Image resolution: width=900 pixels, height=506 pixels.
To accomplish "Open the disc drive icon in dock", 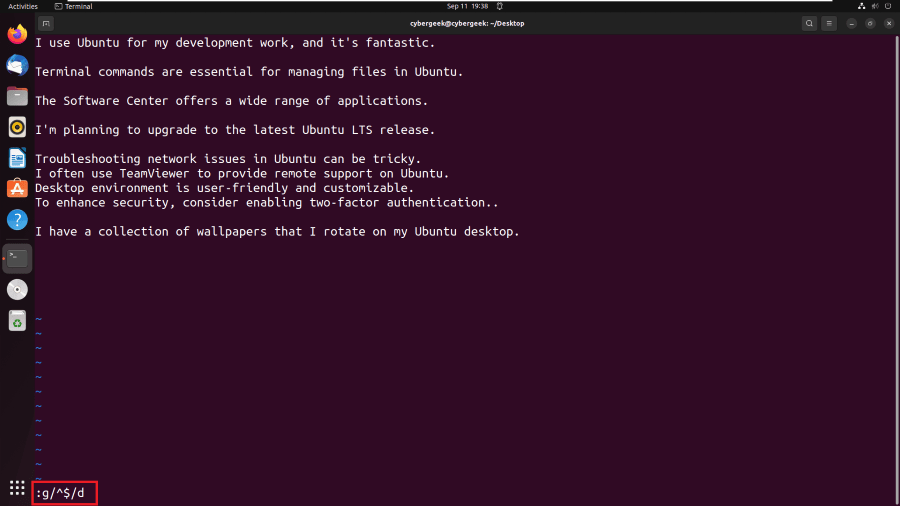I will pos(17,290).
